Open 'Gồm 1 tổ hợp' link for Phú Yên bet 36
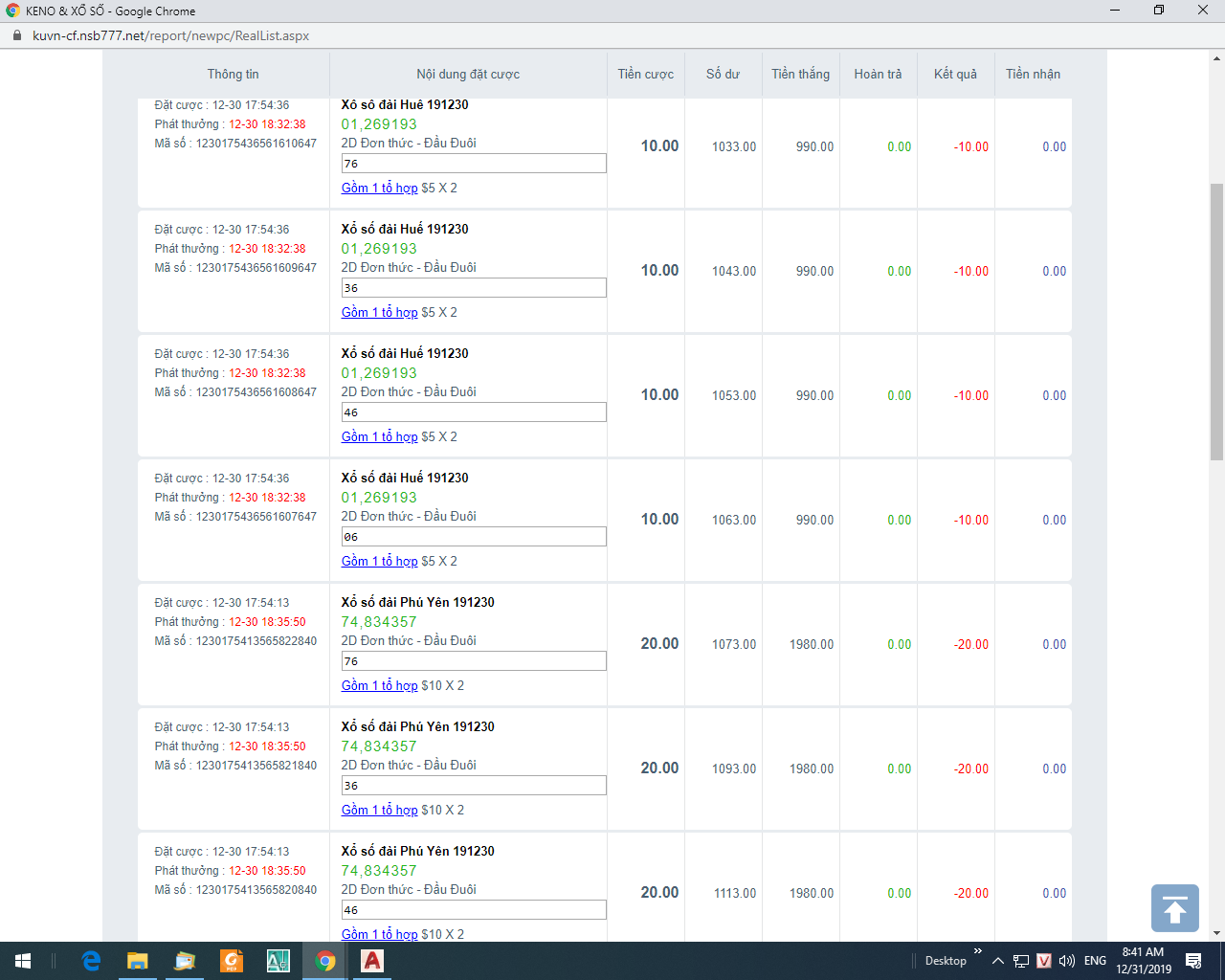The height and width of the screenshot is (980, 1225). (379, 811)
